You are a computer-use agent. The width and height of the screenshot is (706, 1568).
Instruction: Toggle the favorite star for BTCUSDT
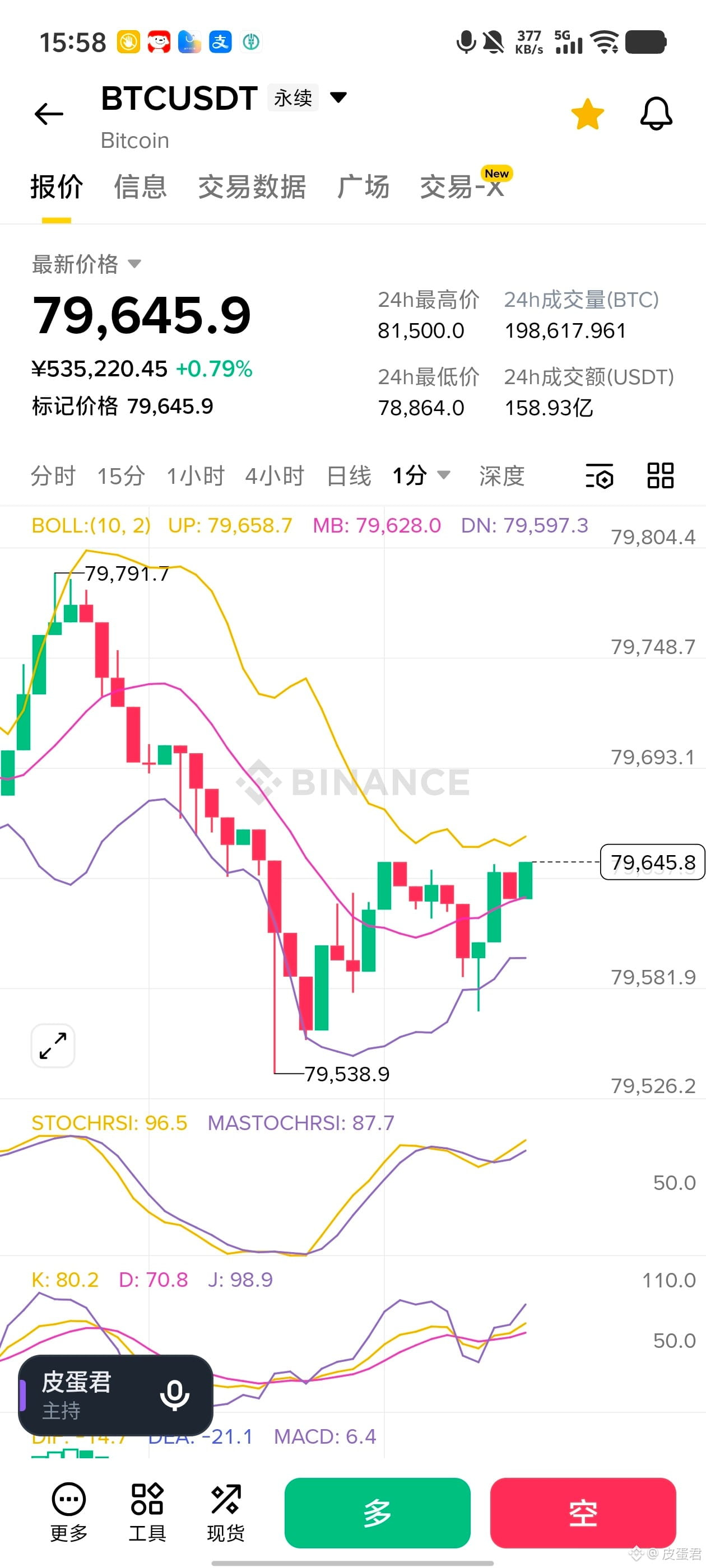coord(587,114)
